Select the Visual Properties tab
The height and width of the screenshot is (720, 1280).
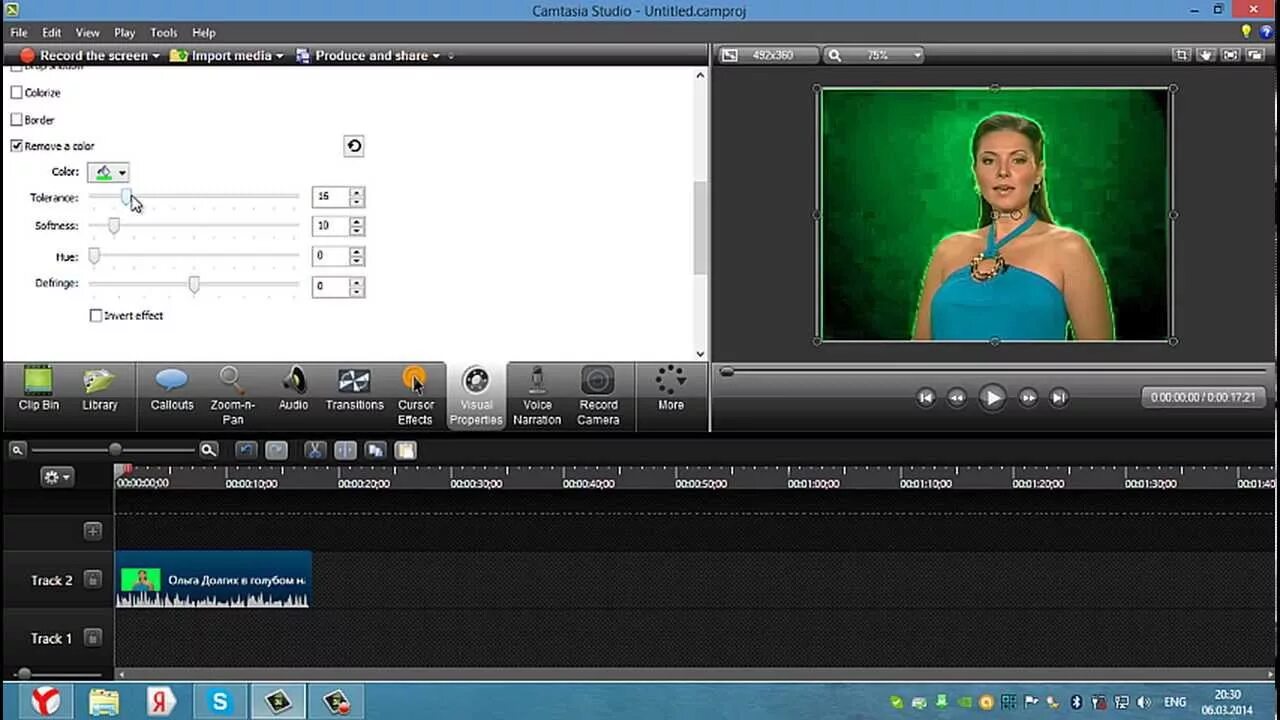[476, 396]
